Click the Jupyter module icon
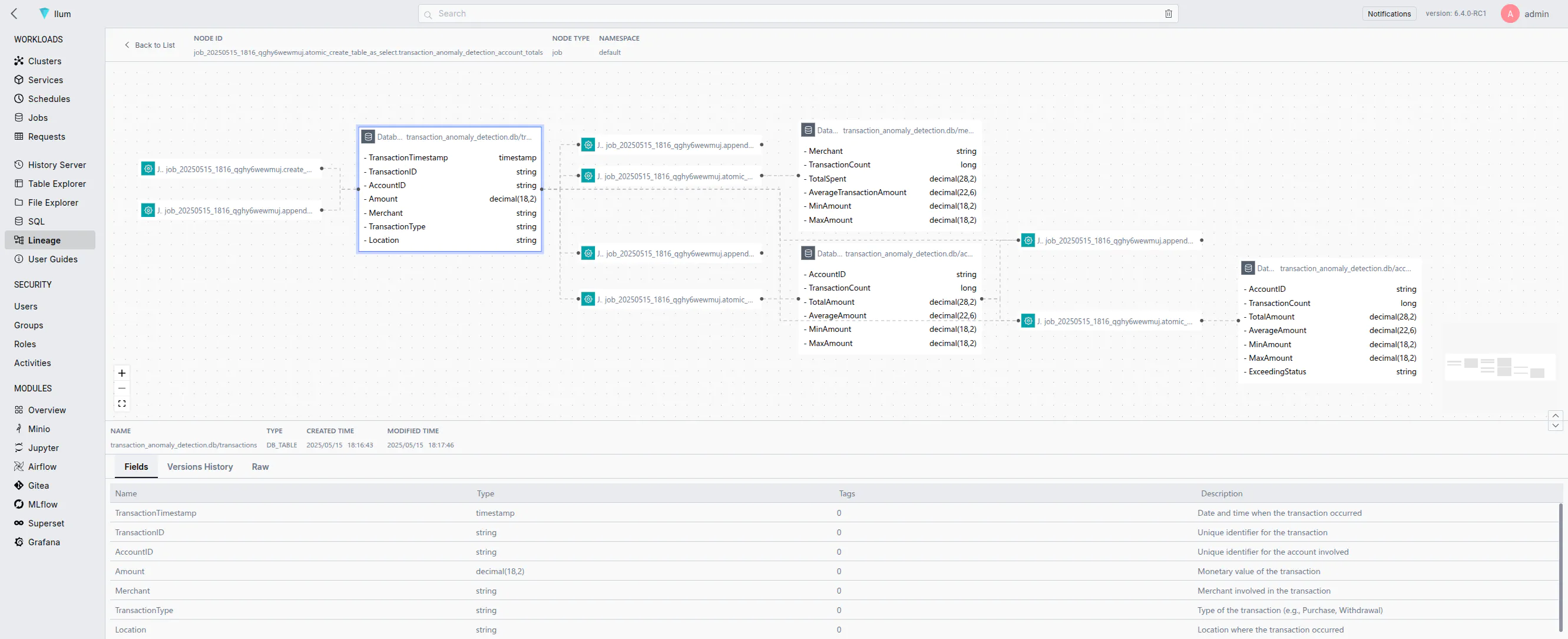 click(x=19, y=448)
